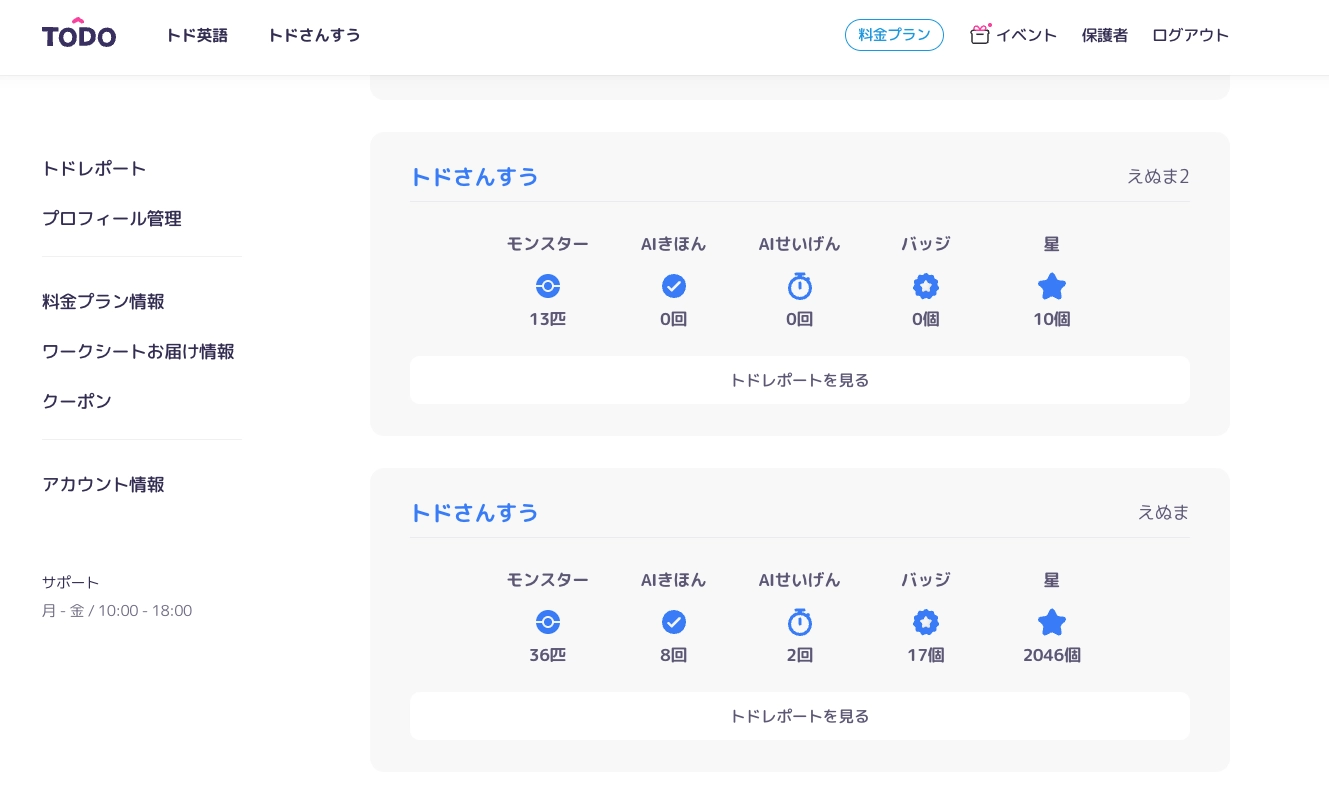The image size is (1329, 789).
Task: Click the badge icon in えぬま2 card
Action: point(926,287)
